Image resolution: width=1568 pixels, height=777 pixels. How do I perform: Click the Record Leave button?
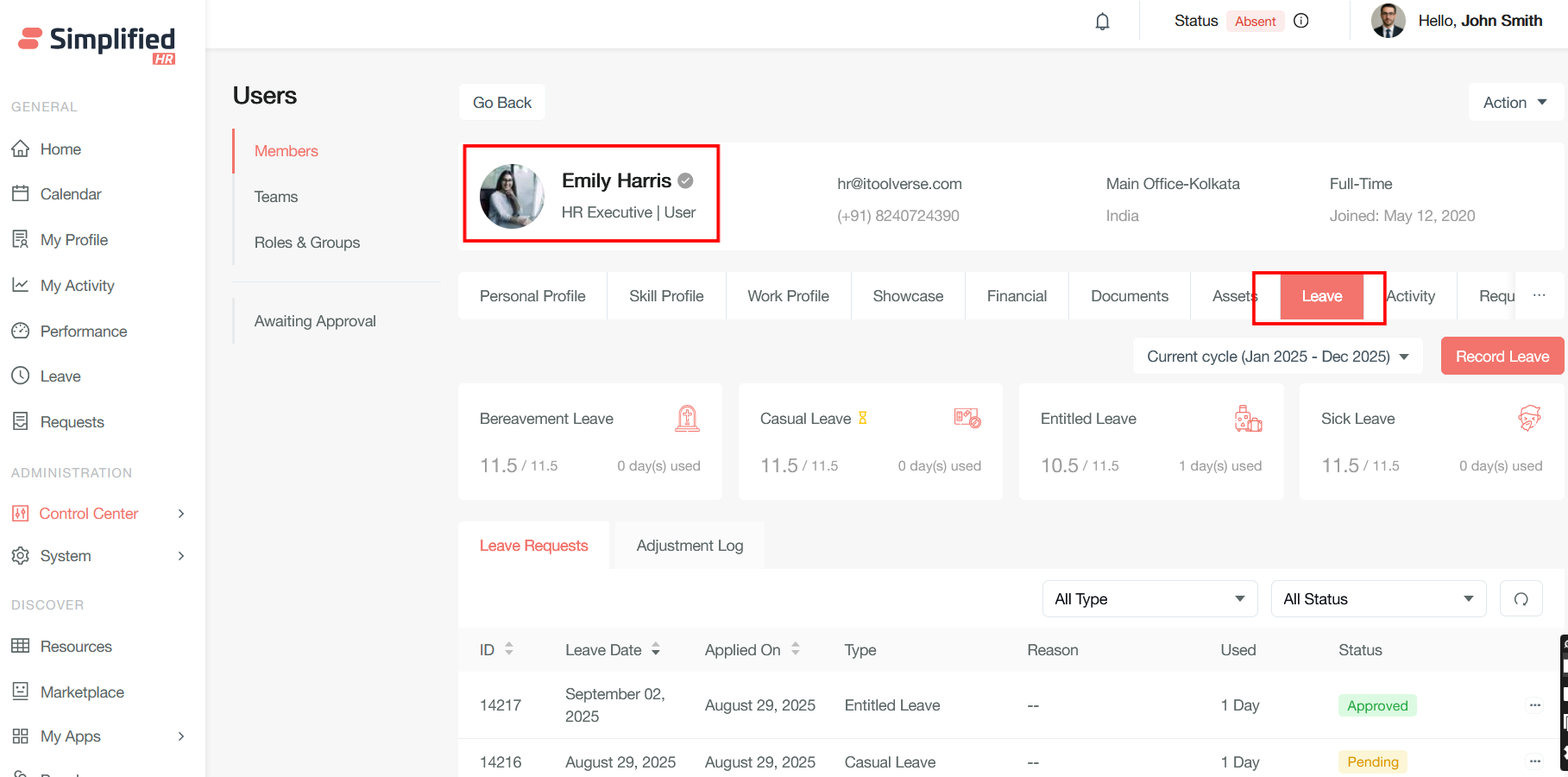point(1502,357)
